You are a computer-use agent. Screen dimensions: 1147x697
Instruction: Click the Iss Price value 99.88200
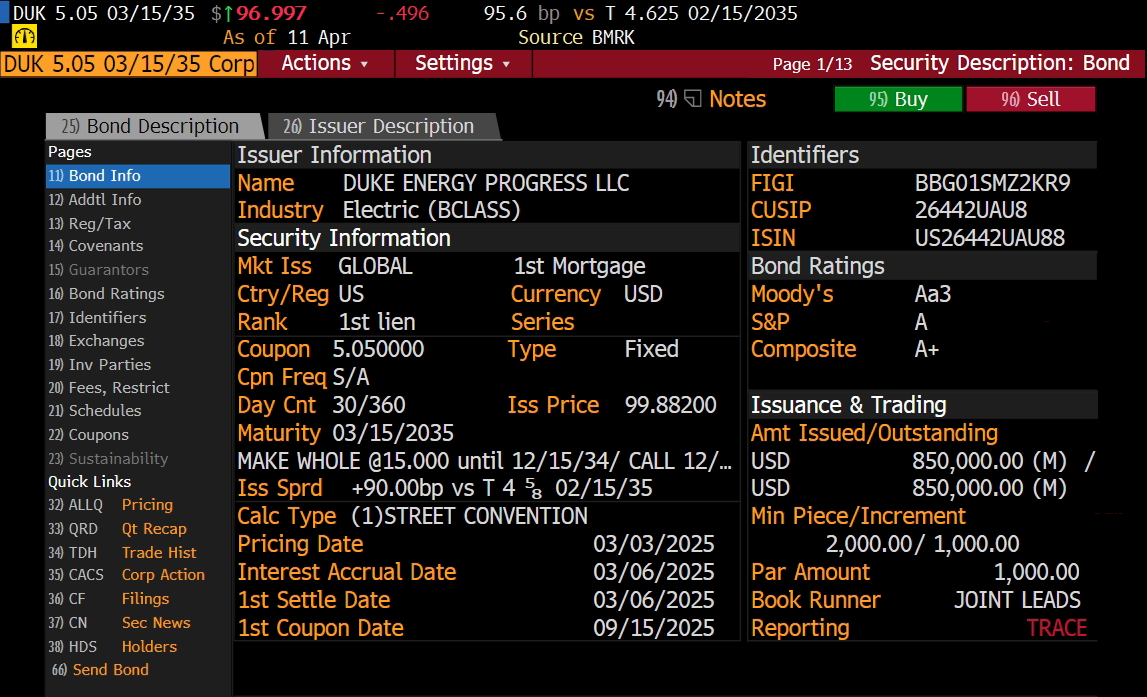(671, 405)
